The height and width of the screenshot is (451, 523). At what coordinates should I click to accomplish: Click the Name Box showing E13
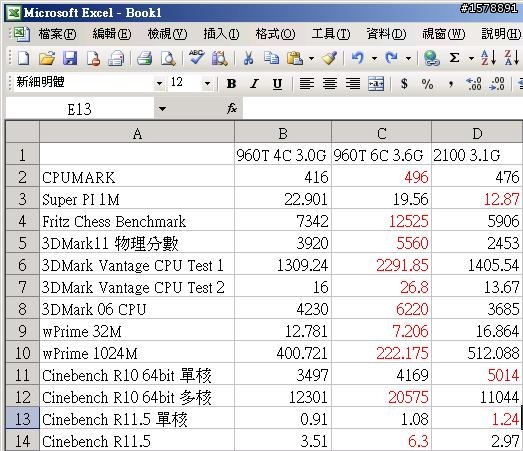[79, 109]
